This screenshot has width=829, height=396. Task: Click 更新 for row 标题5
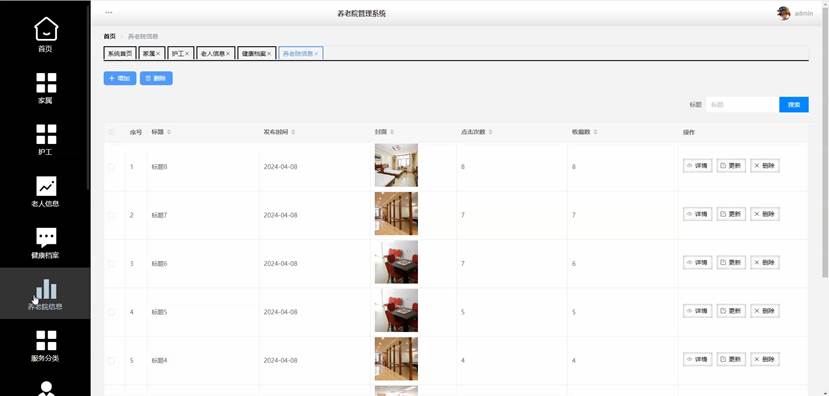pos(731,311)
